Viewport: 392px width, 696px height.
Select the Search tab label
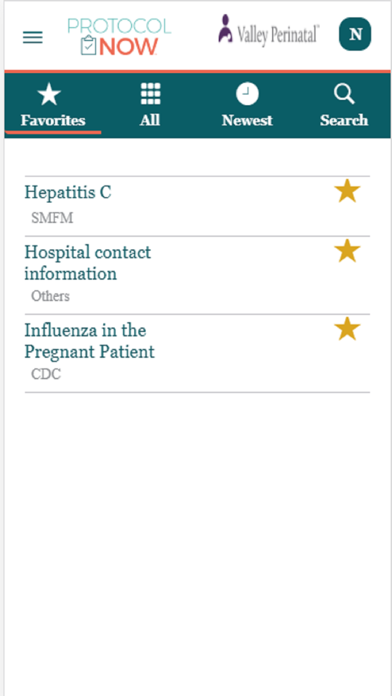(344, 120)
